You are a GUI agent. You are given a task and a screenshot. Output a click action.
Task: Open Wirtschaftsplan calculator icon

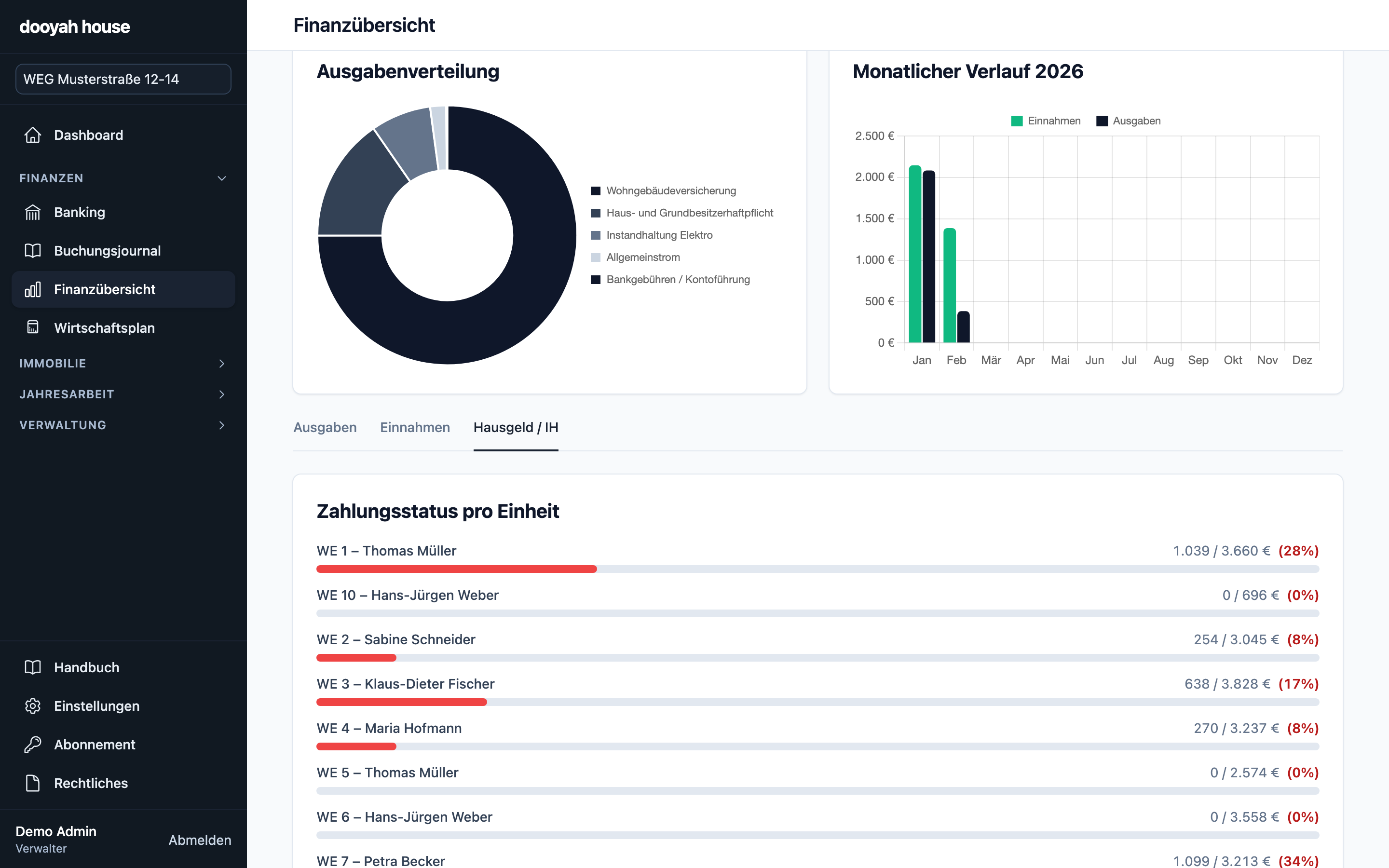(x=33, y=328)
